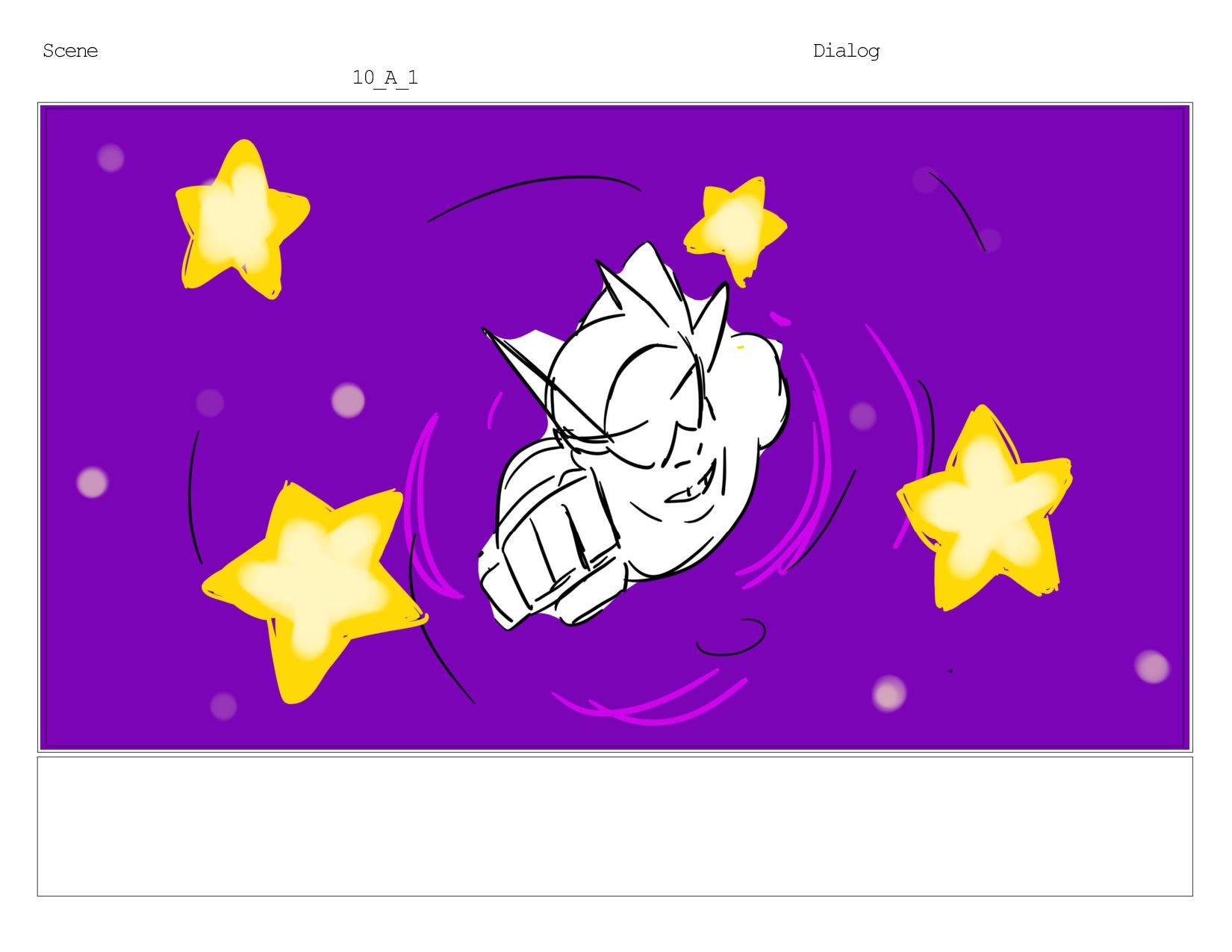Click the tiny black dot near the right star
This screenshot has width=1232, height=952.
[951, 671]
